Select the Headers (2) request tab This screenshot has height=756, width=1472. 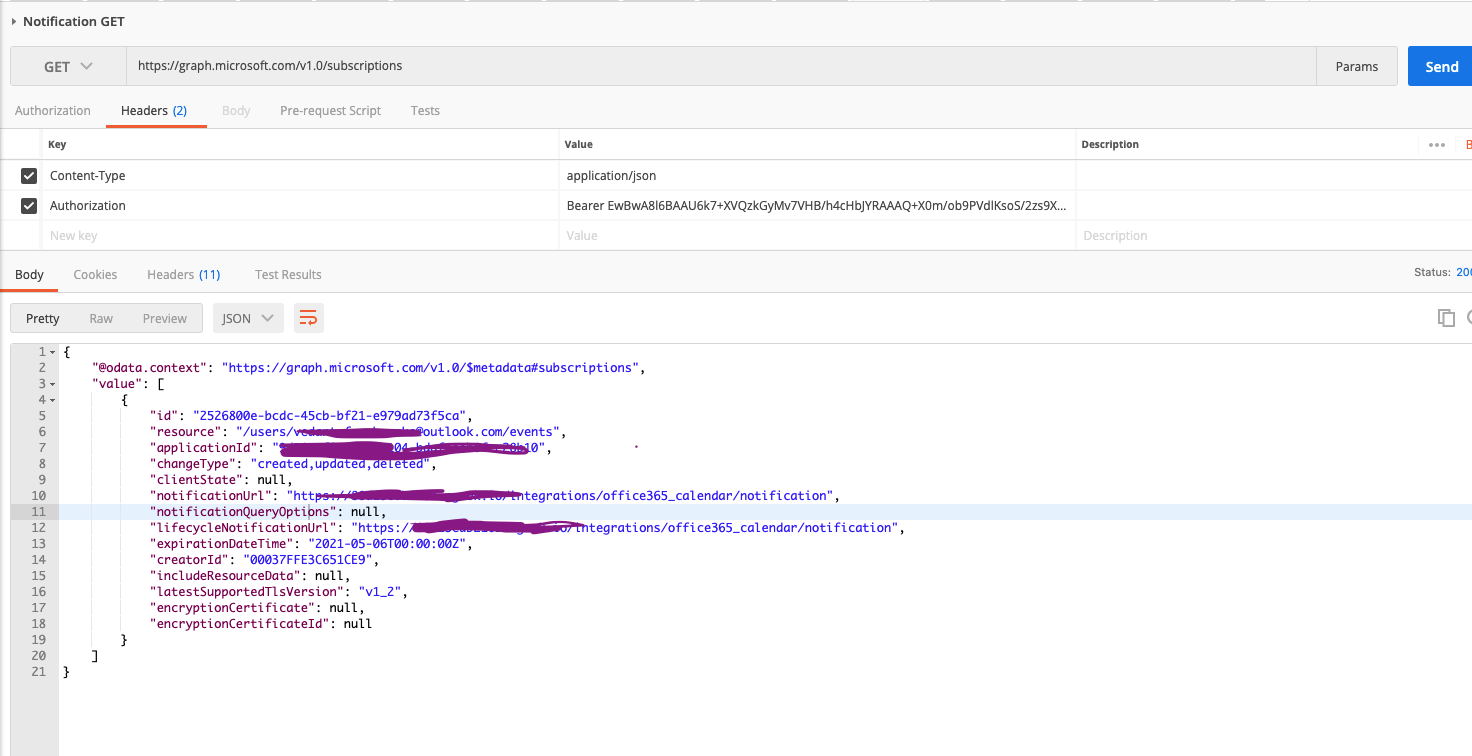point(154,111)
